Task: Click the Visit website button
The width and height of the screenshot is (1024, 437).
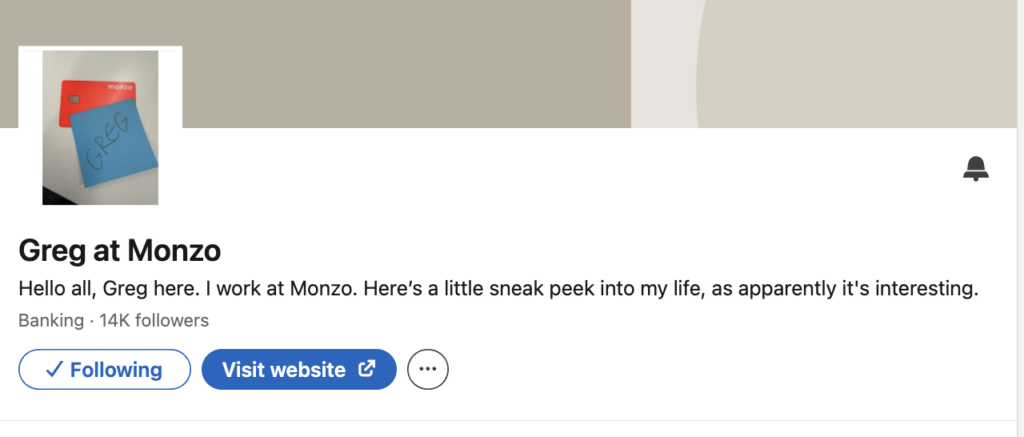Action: click(x=299, y=370)
